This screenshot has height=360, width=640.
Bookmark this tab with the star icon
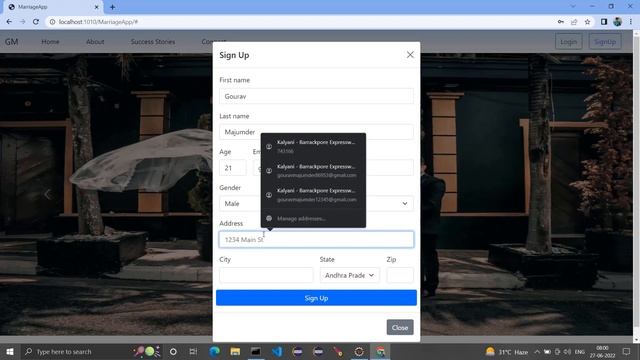(587, 22)
